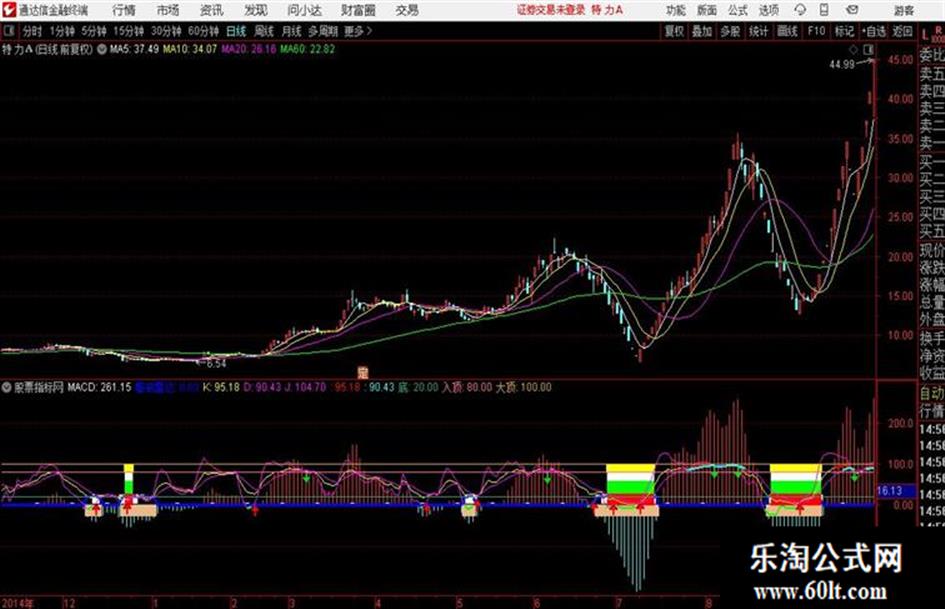Toggle the left panel icon beside 分时
Viewport: 945px width, 609px height.
click(8, 31)
